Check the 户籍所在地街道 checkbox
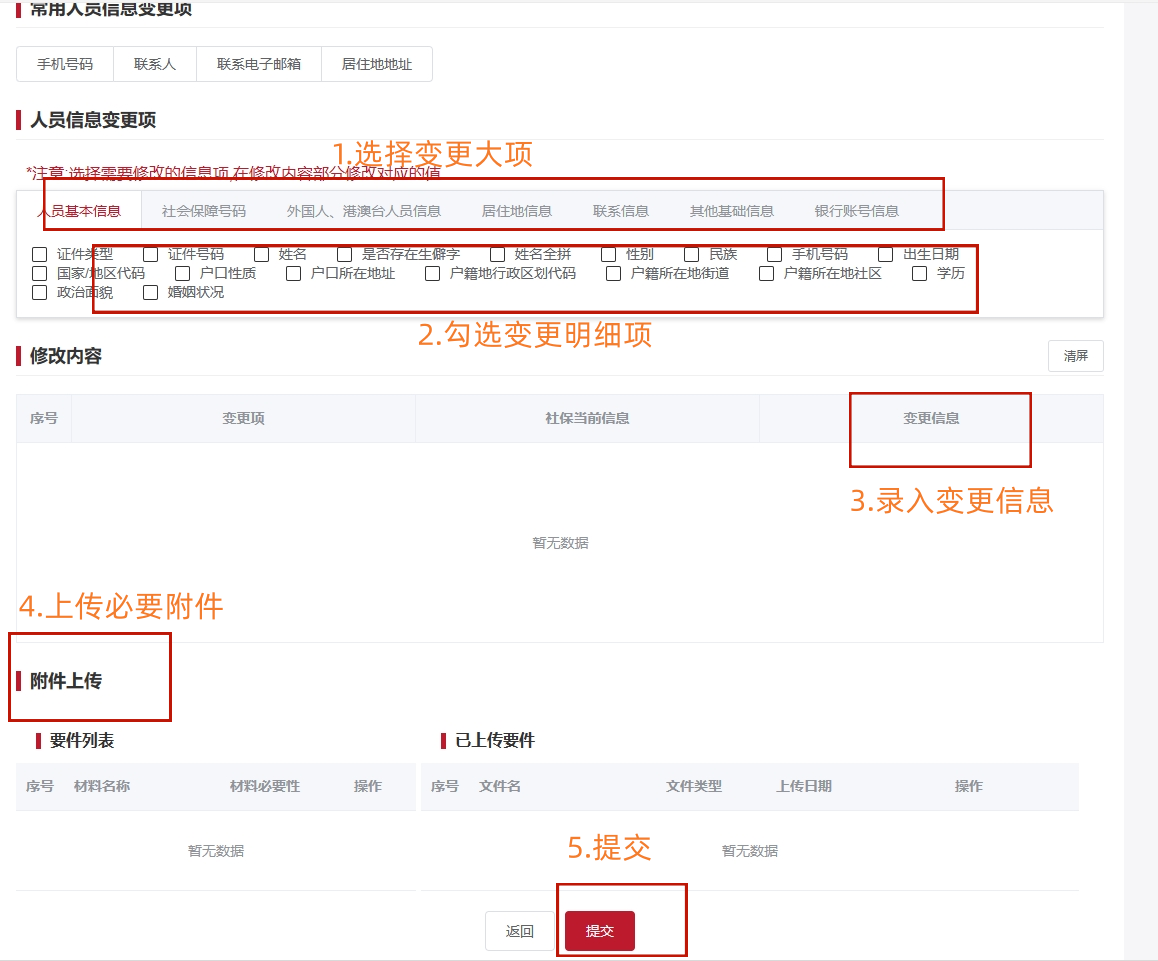This screenshot has width=1158, height=961. click(614, 274)
